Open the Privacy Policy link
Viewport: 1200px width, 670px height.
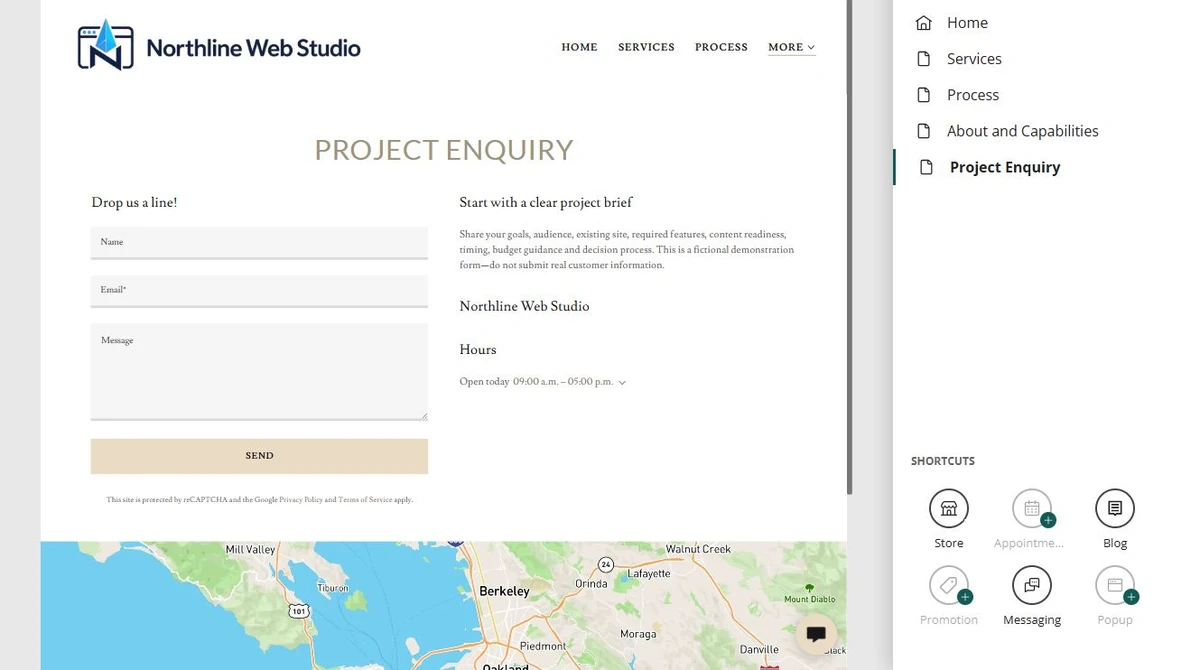[301, 500]
